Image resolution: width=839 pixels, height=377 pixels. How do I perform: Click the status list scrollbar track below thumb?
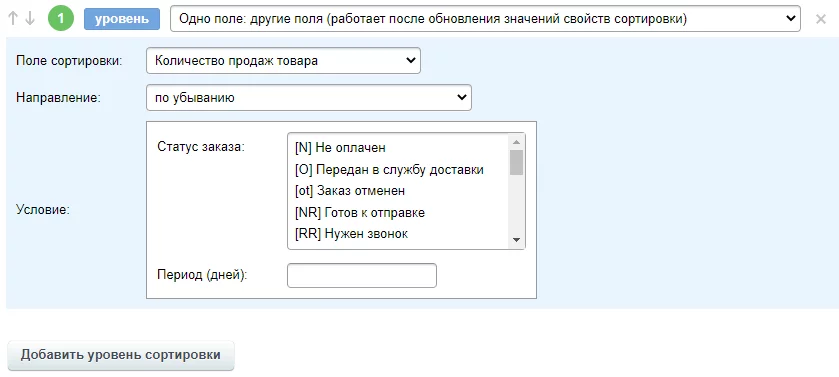516,205
